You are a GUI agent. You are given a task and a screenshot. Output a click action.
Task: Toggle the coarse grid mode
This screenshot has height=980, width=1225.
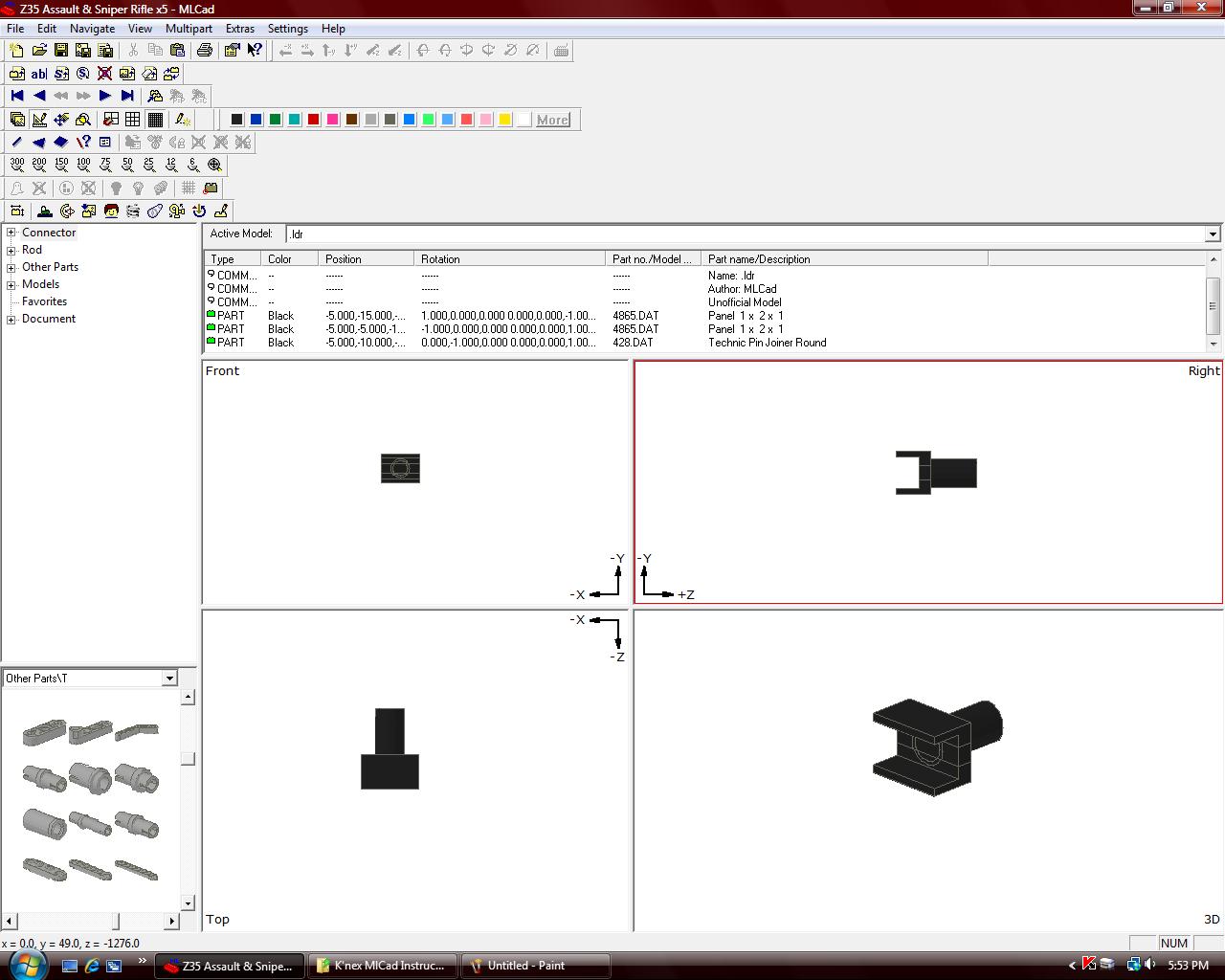coord(111,120)
